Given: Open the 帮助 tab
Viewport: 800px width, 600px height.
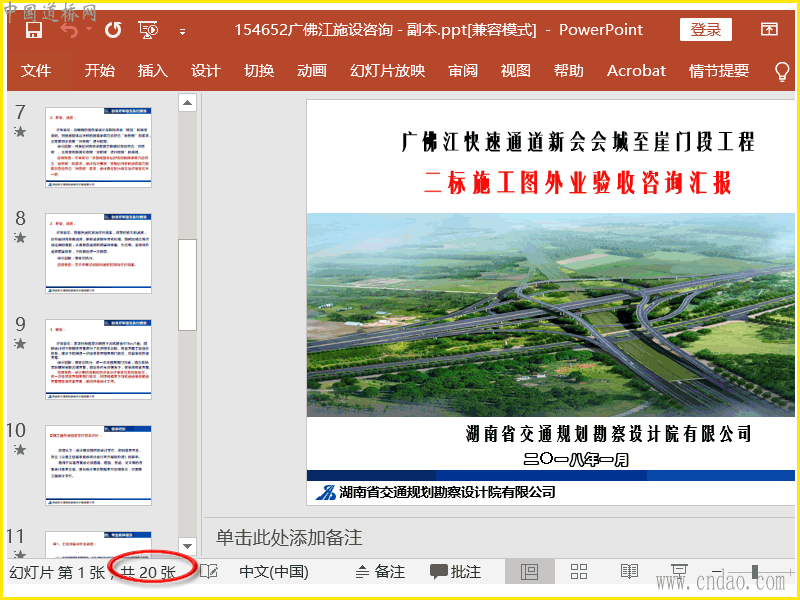Looking at the screenshot, I should (568, 70).
